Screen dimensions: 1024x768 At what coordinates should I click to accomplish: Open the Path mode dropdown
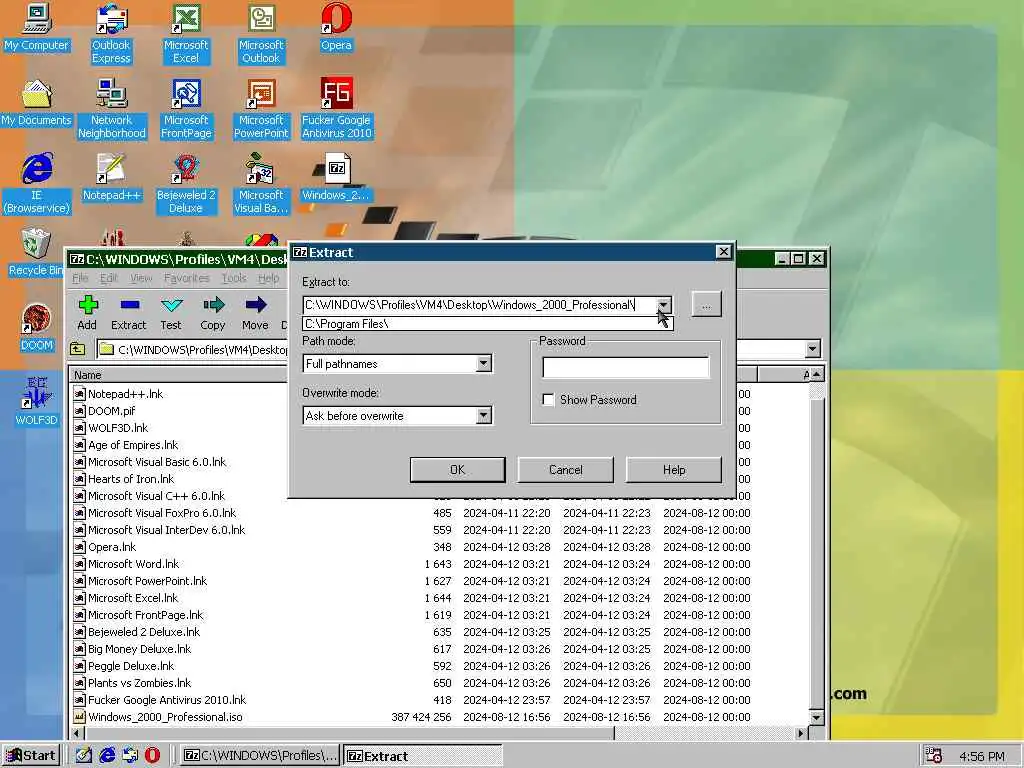(483, 364)
